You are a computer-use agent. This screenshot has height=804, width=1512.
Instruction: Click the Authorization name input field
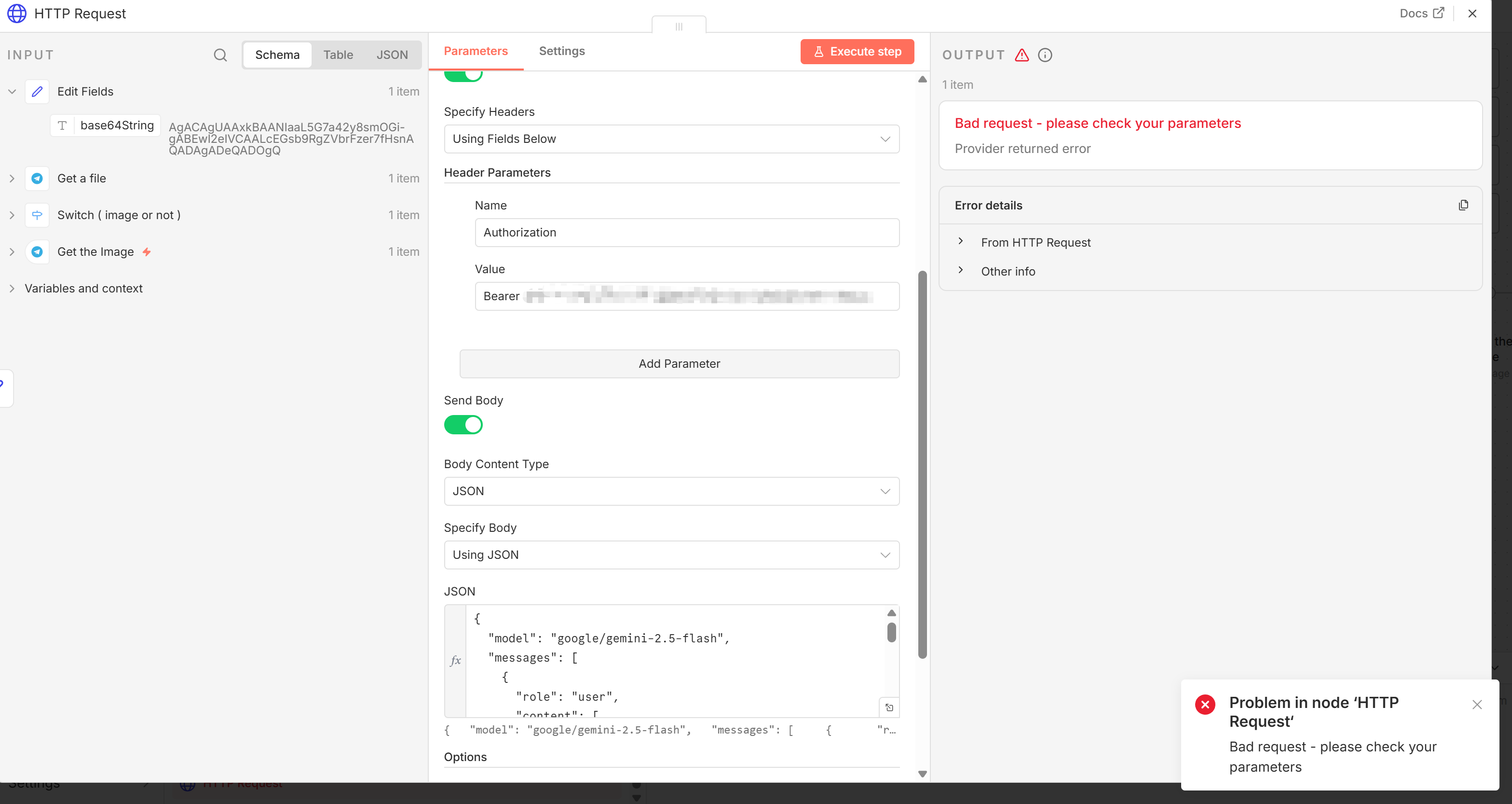pos(687,233)
